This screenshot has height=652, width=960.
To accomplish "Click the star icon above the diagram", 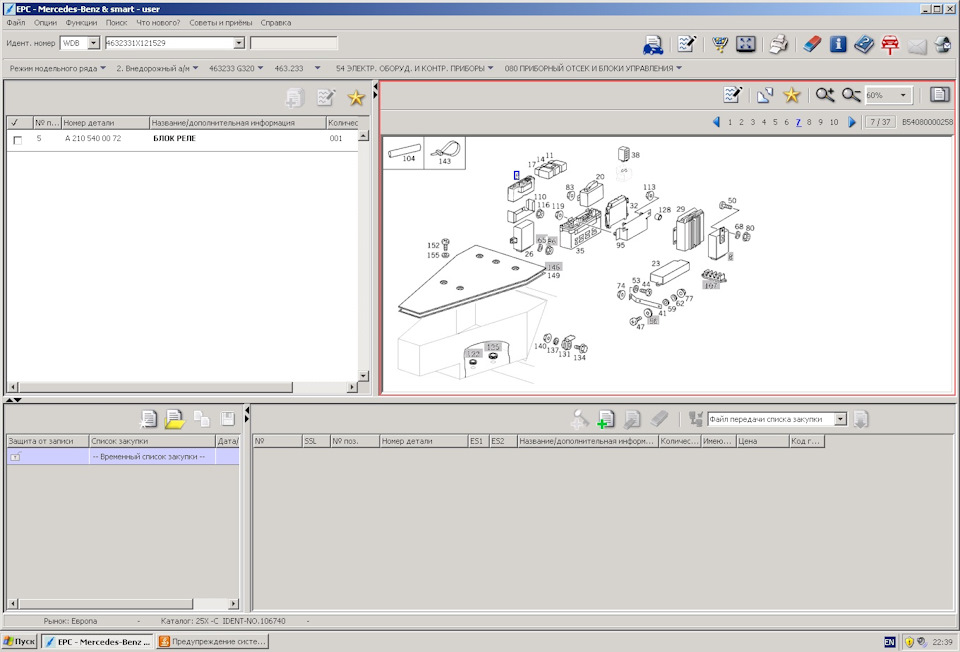I will (x=792, y=95).
